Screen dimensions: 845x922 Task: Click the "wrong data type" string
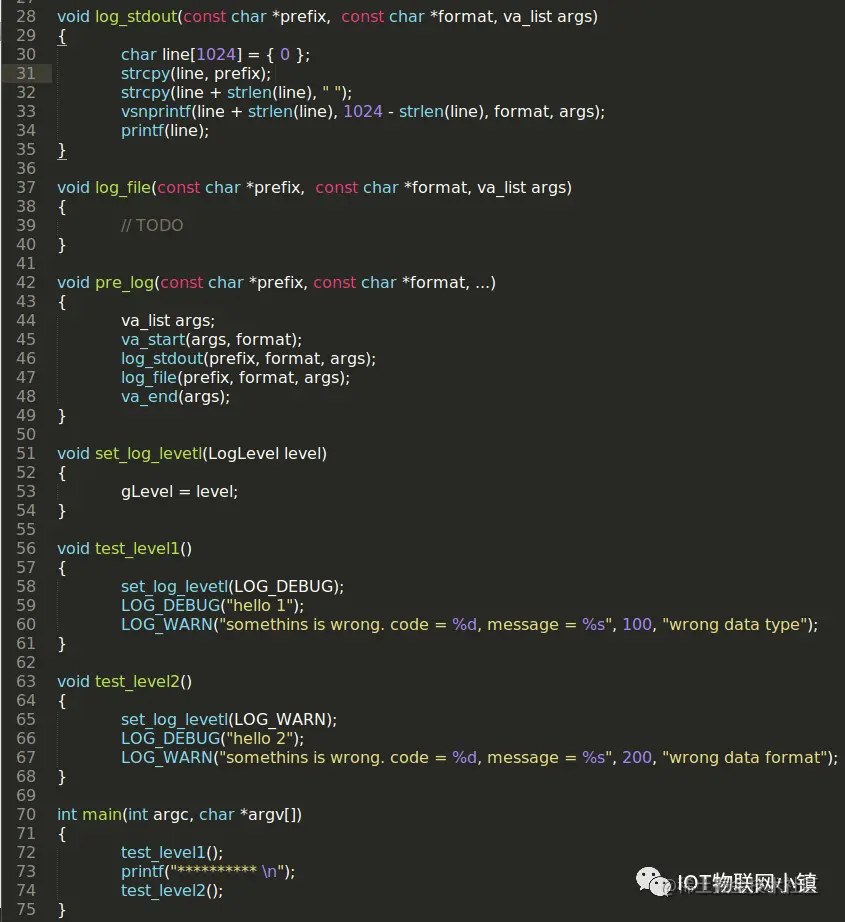[735, 624]
